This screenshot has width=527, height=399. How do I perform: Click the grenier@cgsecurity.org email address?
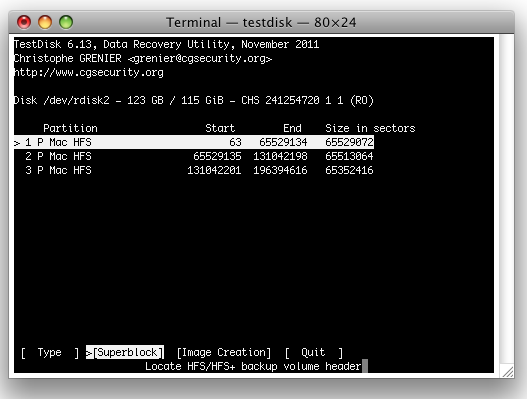click(200, 58)
